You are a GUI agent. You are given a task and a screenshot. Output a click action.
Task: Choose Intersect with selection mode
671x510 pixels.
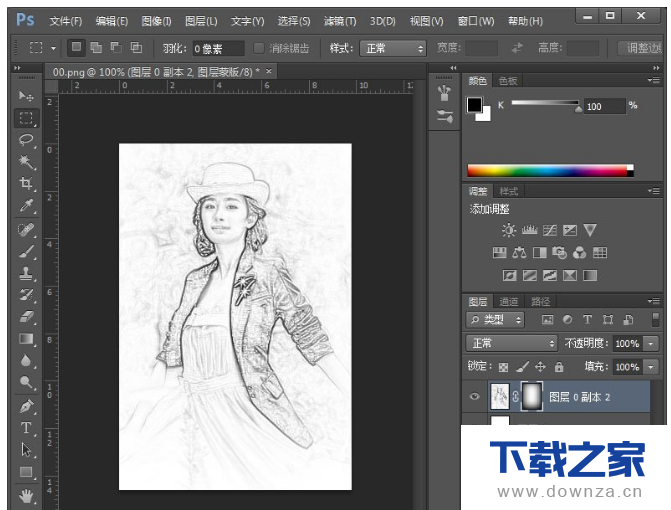click(136, 47)
